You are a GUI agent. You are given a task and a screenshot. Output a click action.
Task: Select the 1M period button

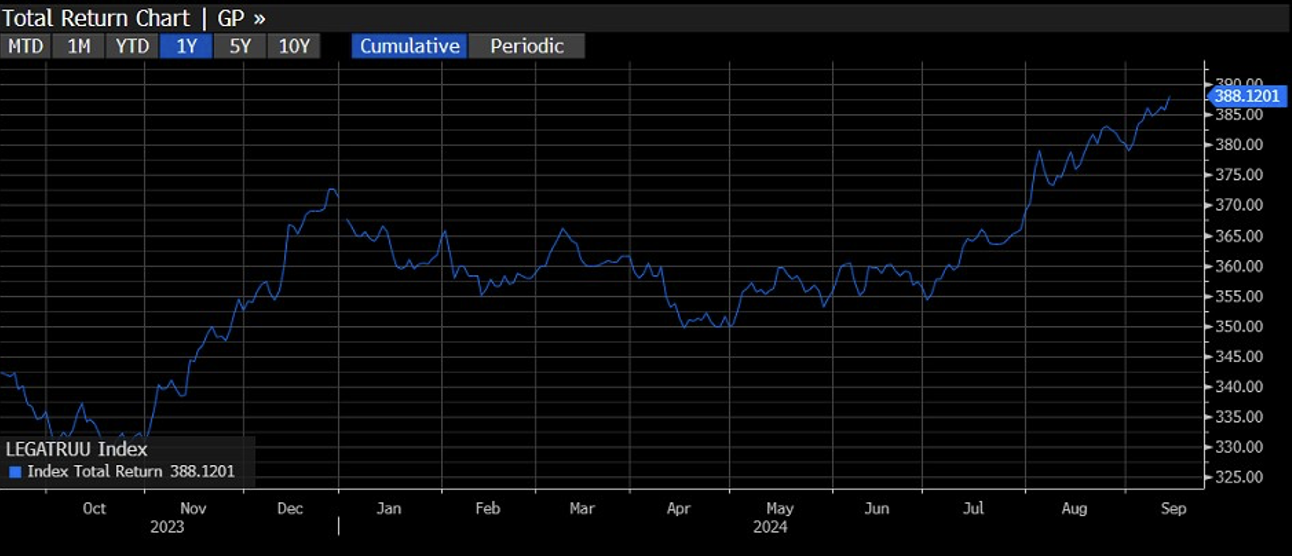coord(79,46)
